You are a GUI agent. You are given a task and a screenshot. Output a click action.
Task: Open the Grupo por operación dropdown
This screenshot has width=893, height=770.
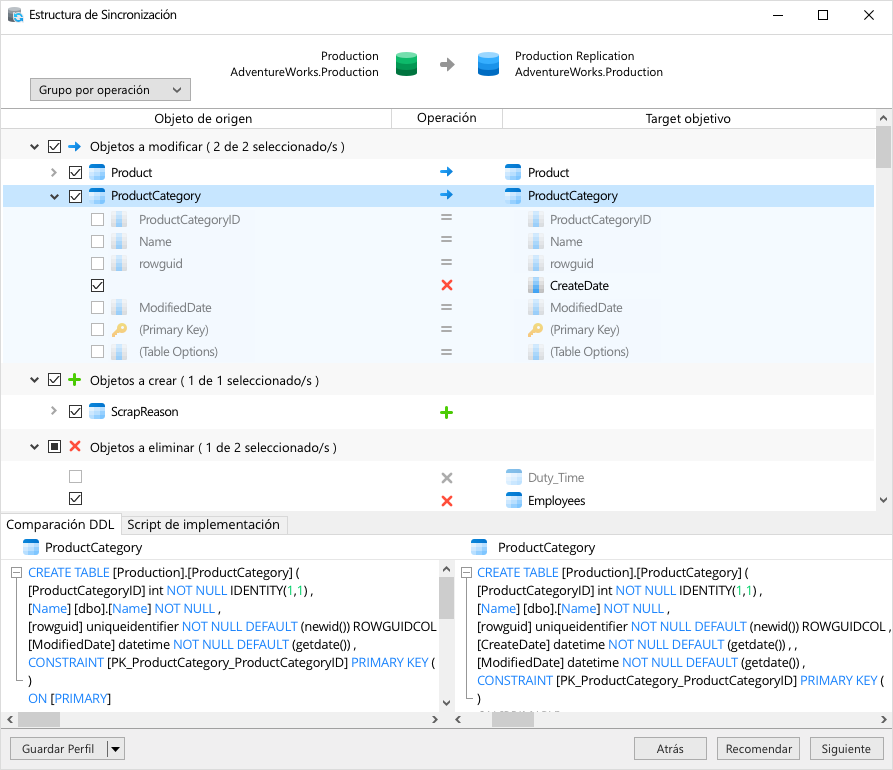(x=110, y=89)
